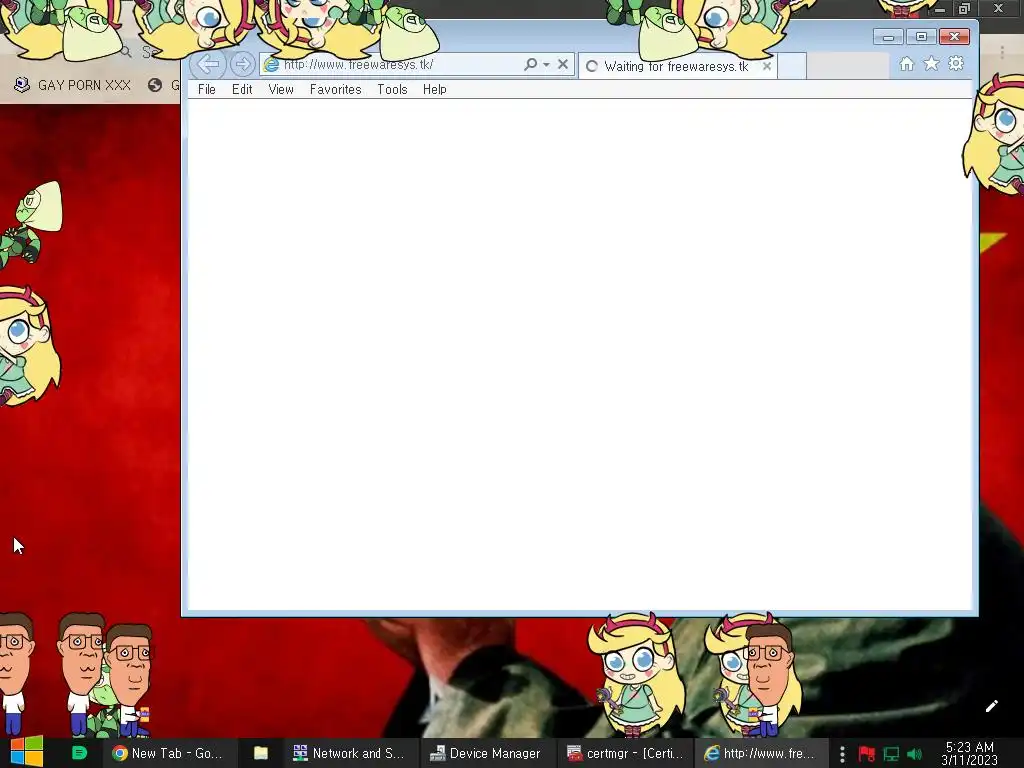Click the network monitor tray icon

pyautogui.click(x=891, y=754)
